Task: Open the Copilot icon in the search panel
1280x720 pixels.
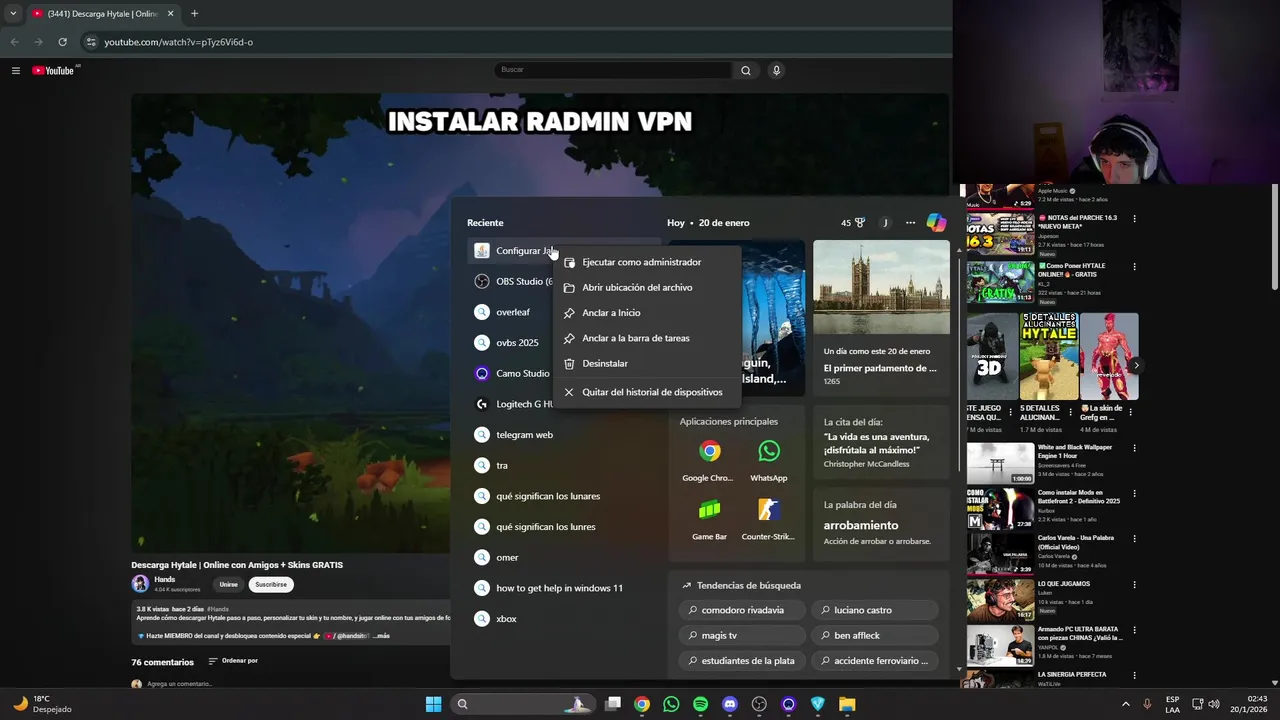Action: coord(936,223)
